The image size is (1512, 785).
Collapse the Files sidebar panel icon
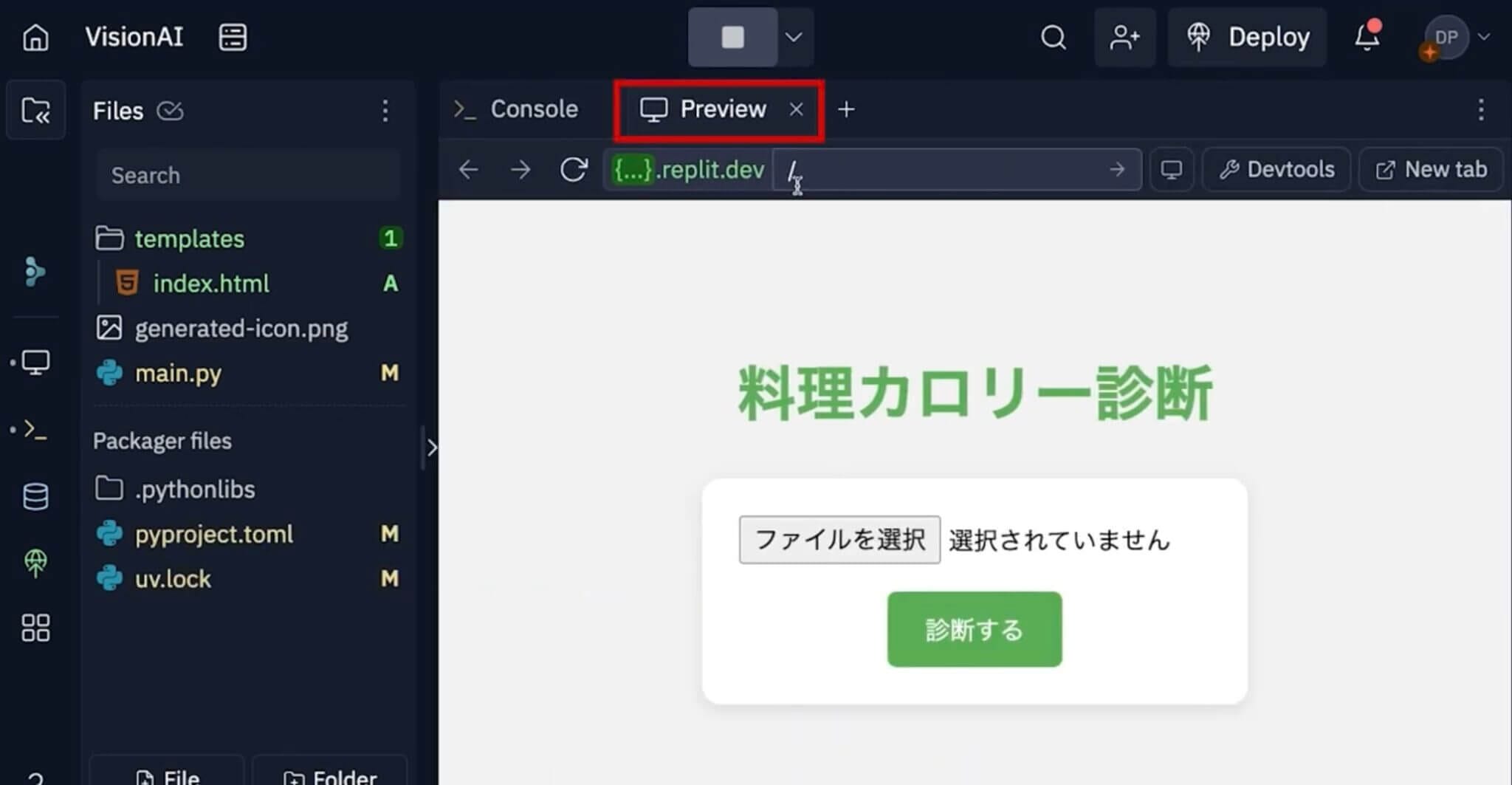tap(35, 111)
